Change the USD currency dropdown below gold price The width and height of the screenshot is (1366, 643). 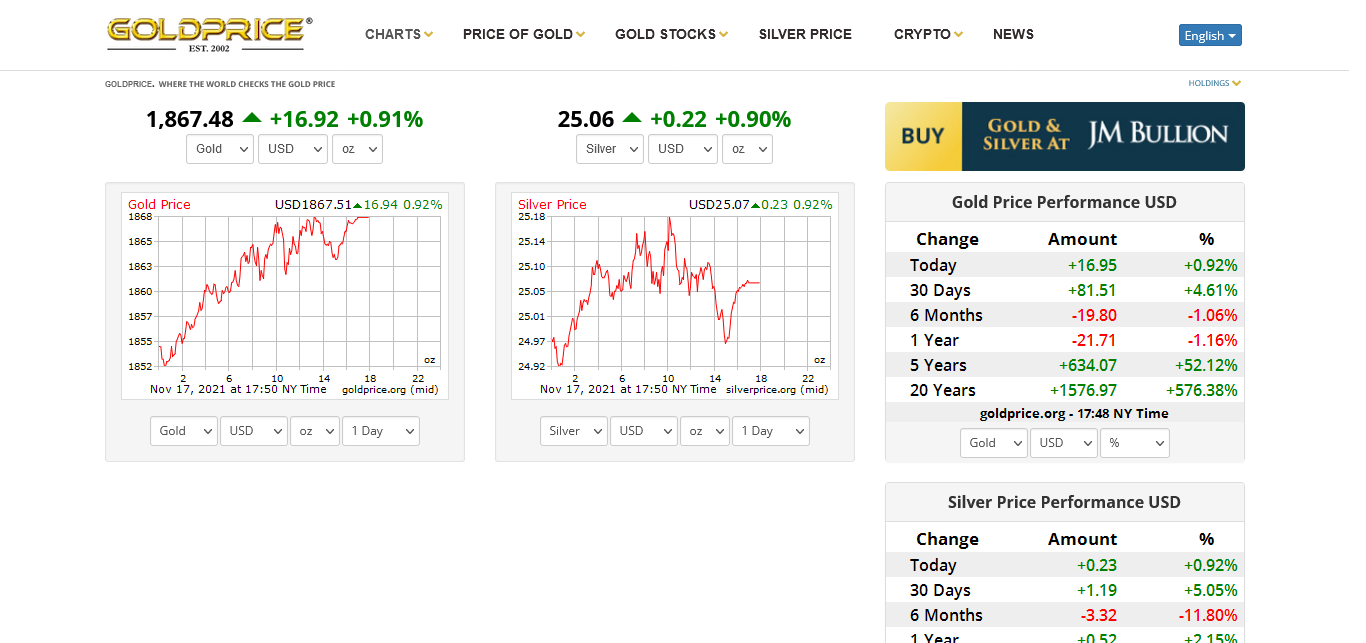click(292, 149)
